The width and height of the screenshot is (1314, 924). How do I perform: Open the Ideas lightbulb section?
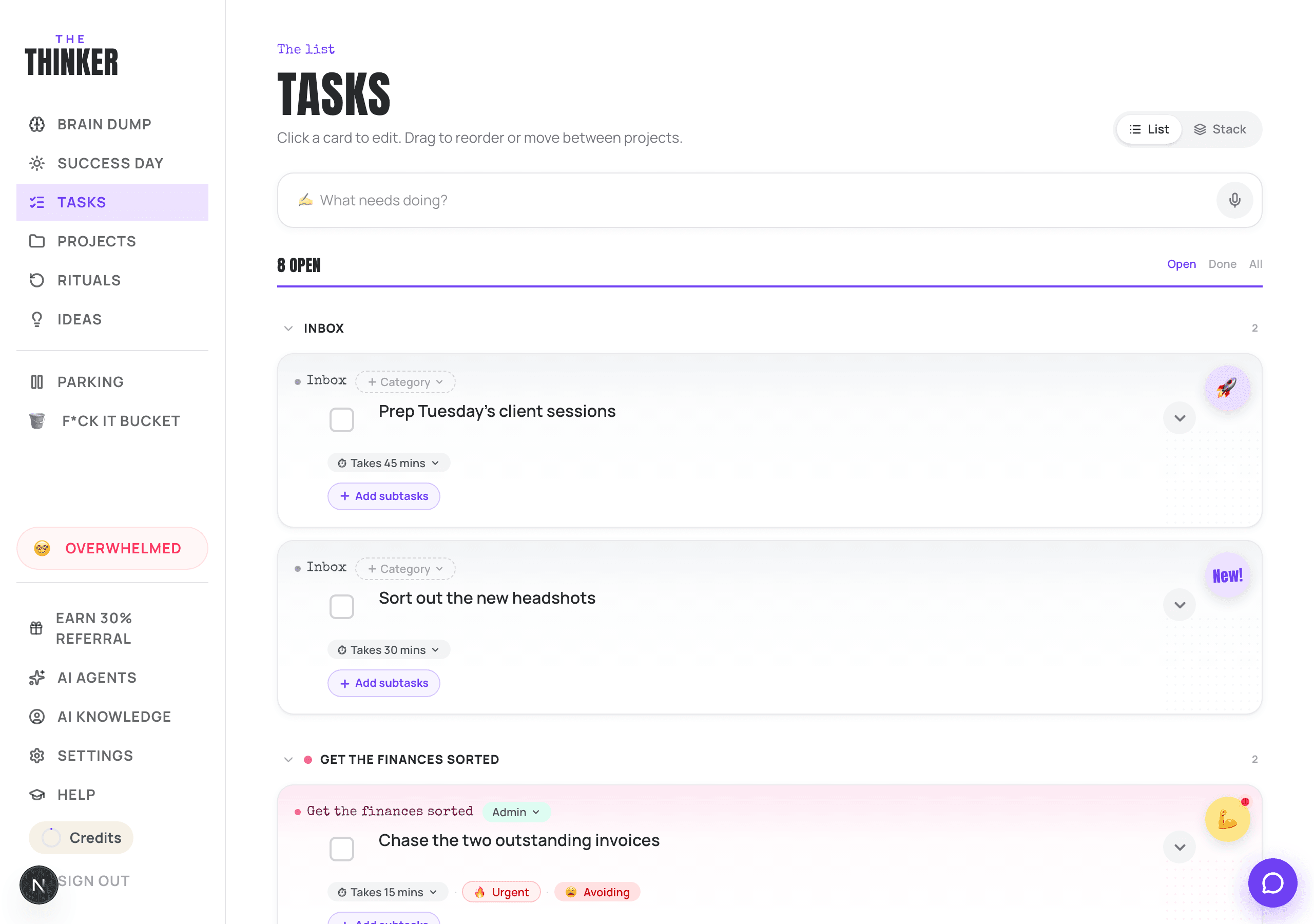112,319
